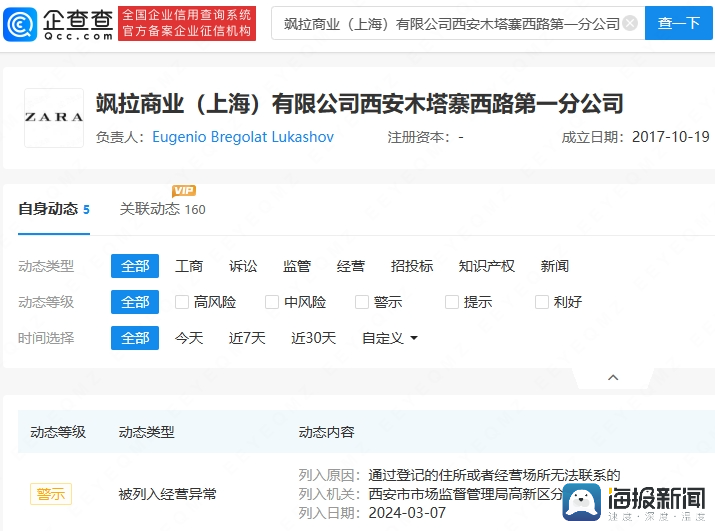Image resolution: width=715 pixels, height=531 pixels.
Task: Select 全部 in the 动态类型 row
Action: pyautogui.click(x=135, y=266)
